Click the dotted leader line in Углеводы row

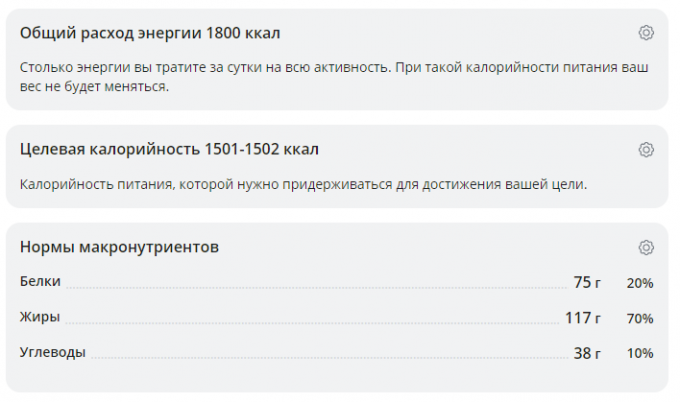(x=330, y=359)
